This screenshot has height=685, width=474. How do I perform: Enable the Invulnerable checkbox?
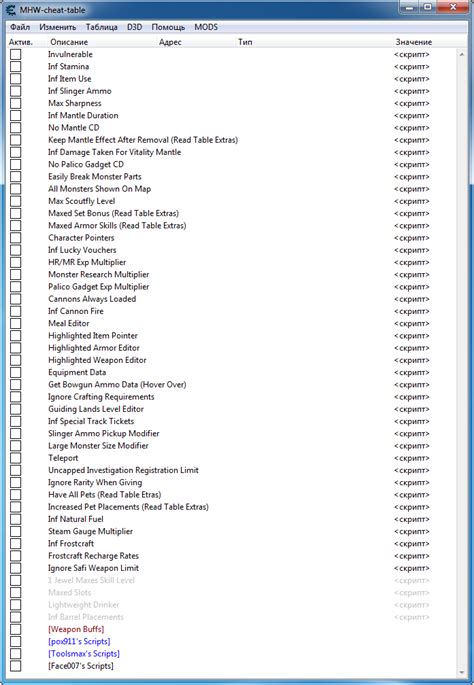tap(16, 54)
